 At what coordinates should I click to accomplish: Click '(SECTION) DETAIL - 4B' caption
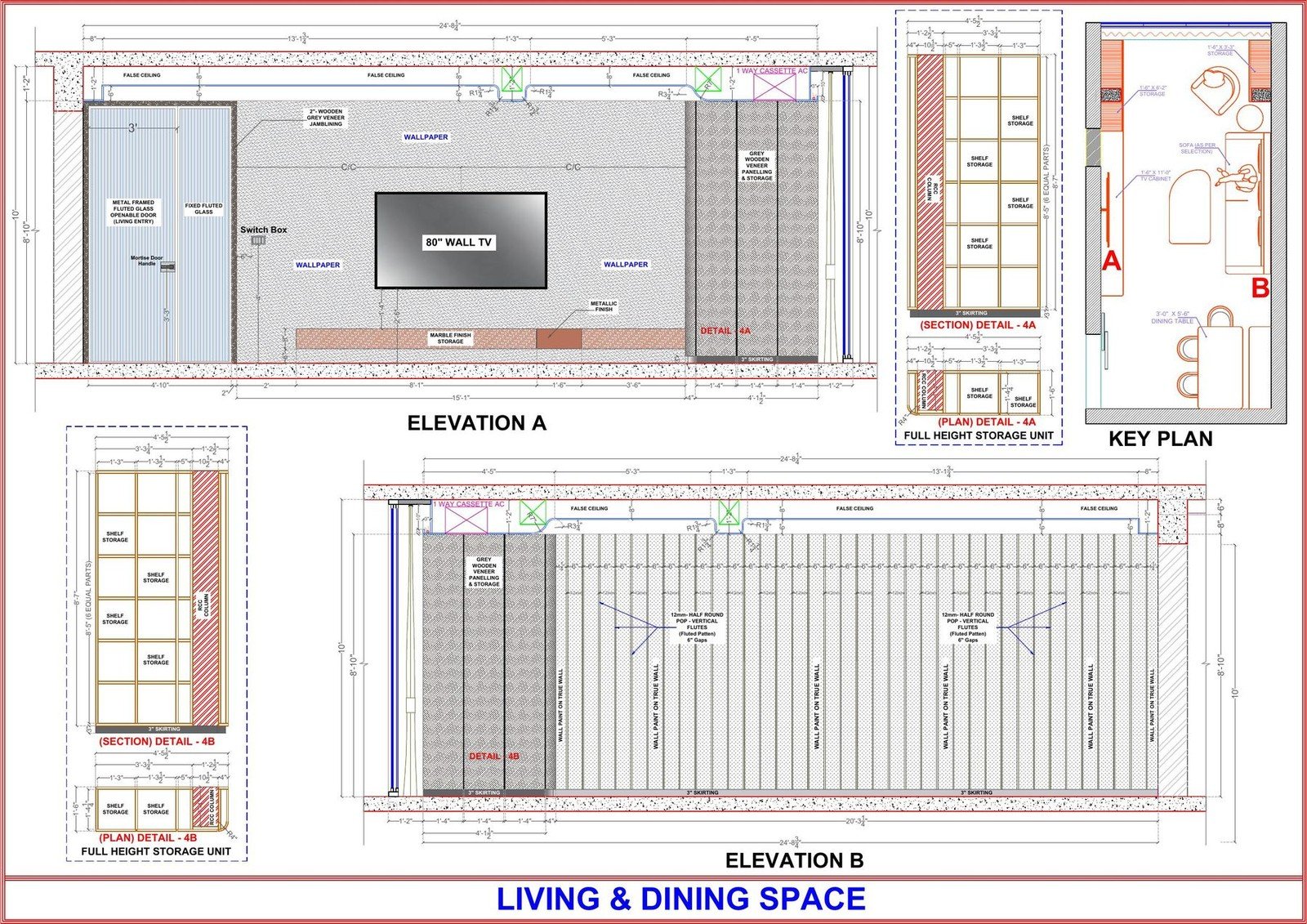[157, 741]
